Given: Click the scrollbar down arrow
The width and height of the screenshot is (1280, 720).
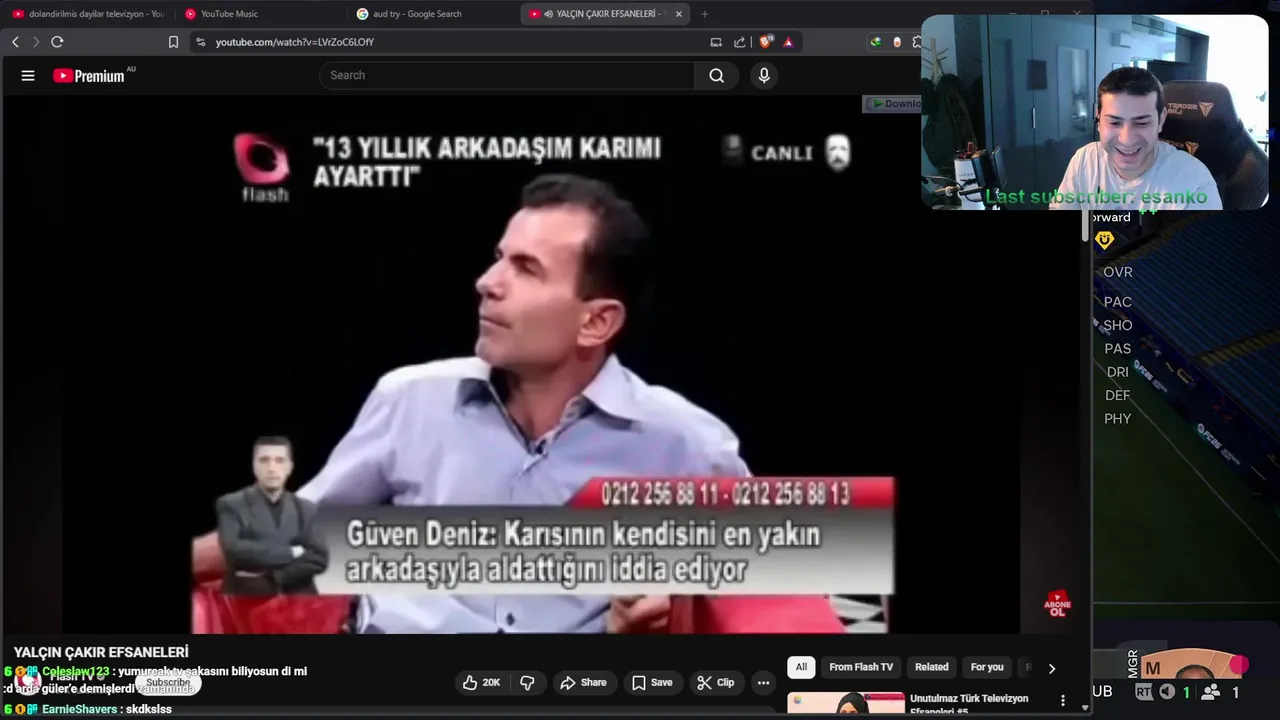Looking at the screenshot, I should 1086,707.
